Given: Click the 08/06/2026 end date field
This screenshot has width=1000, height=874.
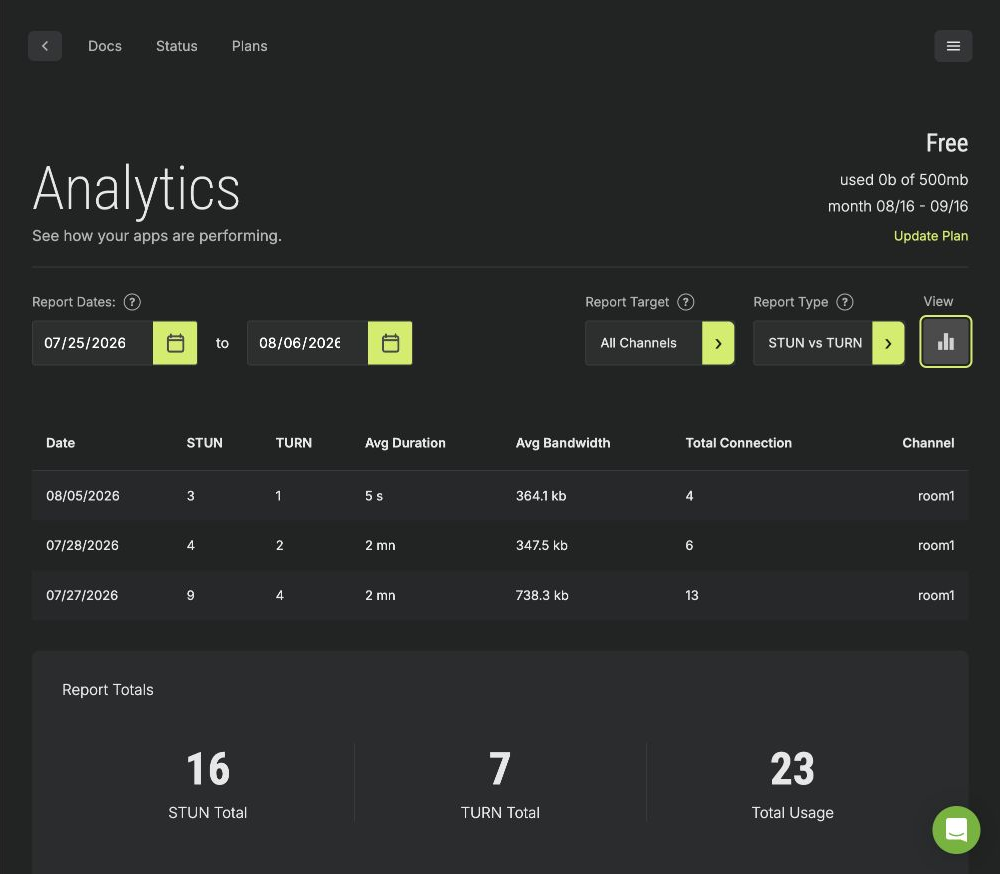Looking at the screenshot, I should click(307, 343).
